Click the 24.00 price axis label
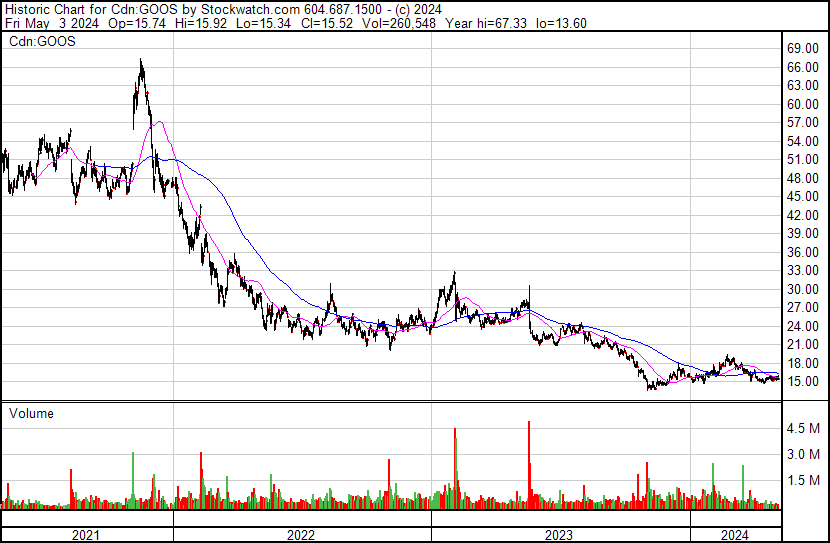Image resolution: width=830 pixels, height=543 pixels. tap(802, 326)
